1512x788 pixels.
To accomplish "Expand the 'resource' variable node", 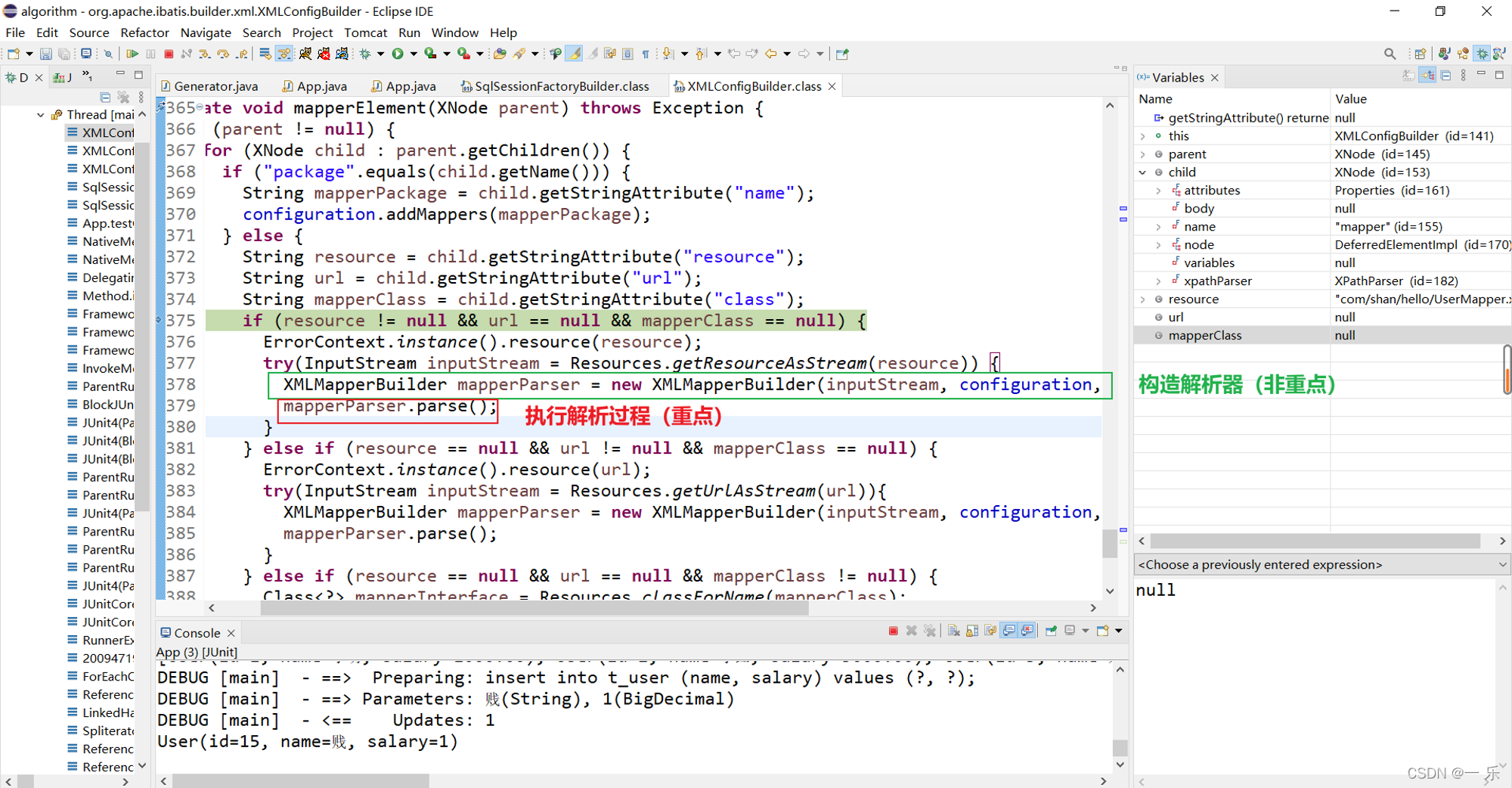I will (1142, 299).
